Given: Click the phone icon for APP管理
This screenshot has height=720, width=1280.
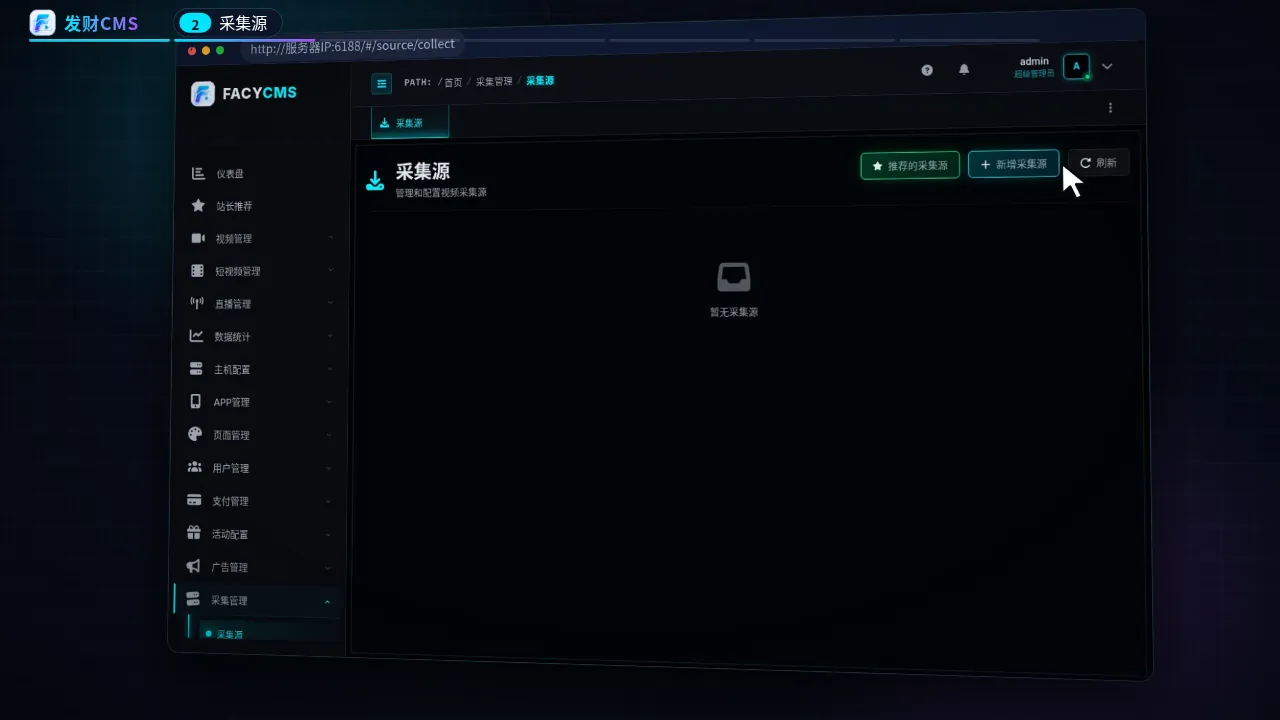Looking at the screenshot, I should [x=195, y=401].
